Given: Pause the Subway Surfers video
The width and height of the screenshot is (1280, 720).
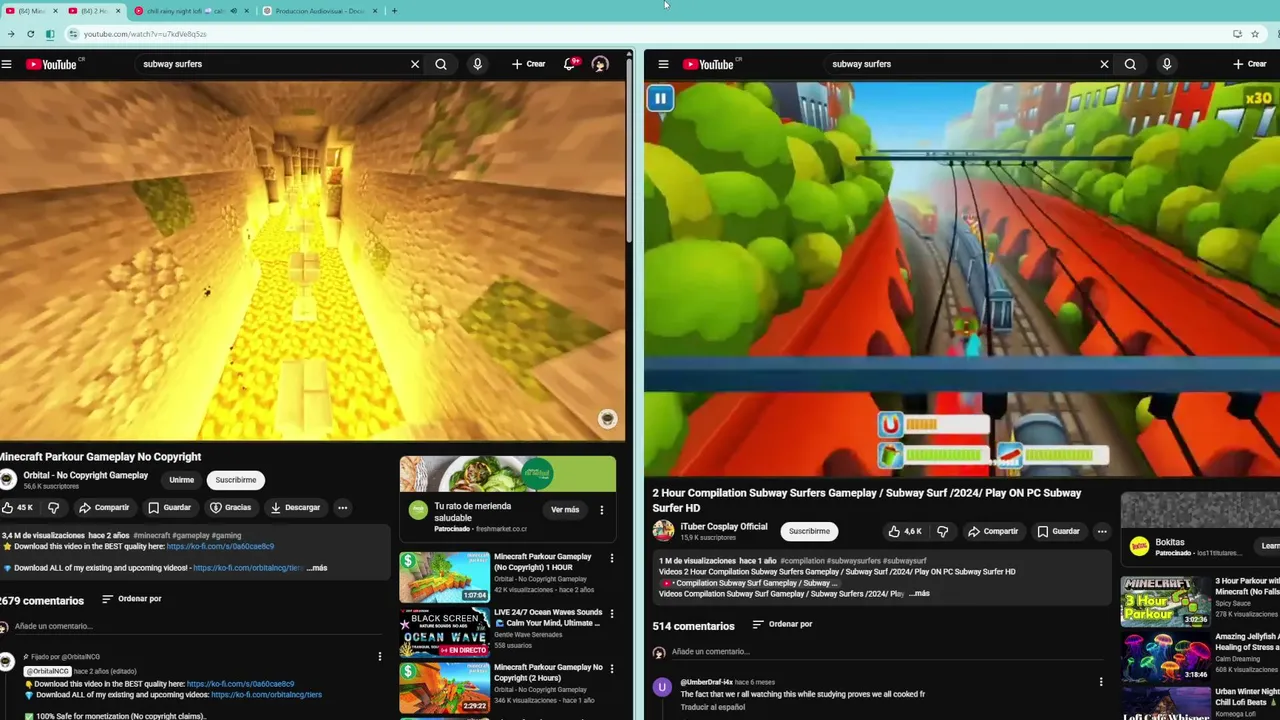Looking at the screenshot, I should 660,98.
